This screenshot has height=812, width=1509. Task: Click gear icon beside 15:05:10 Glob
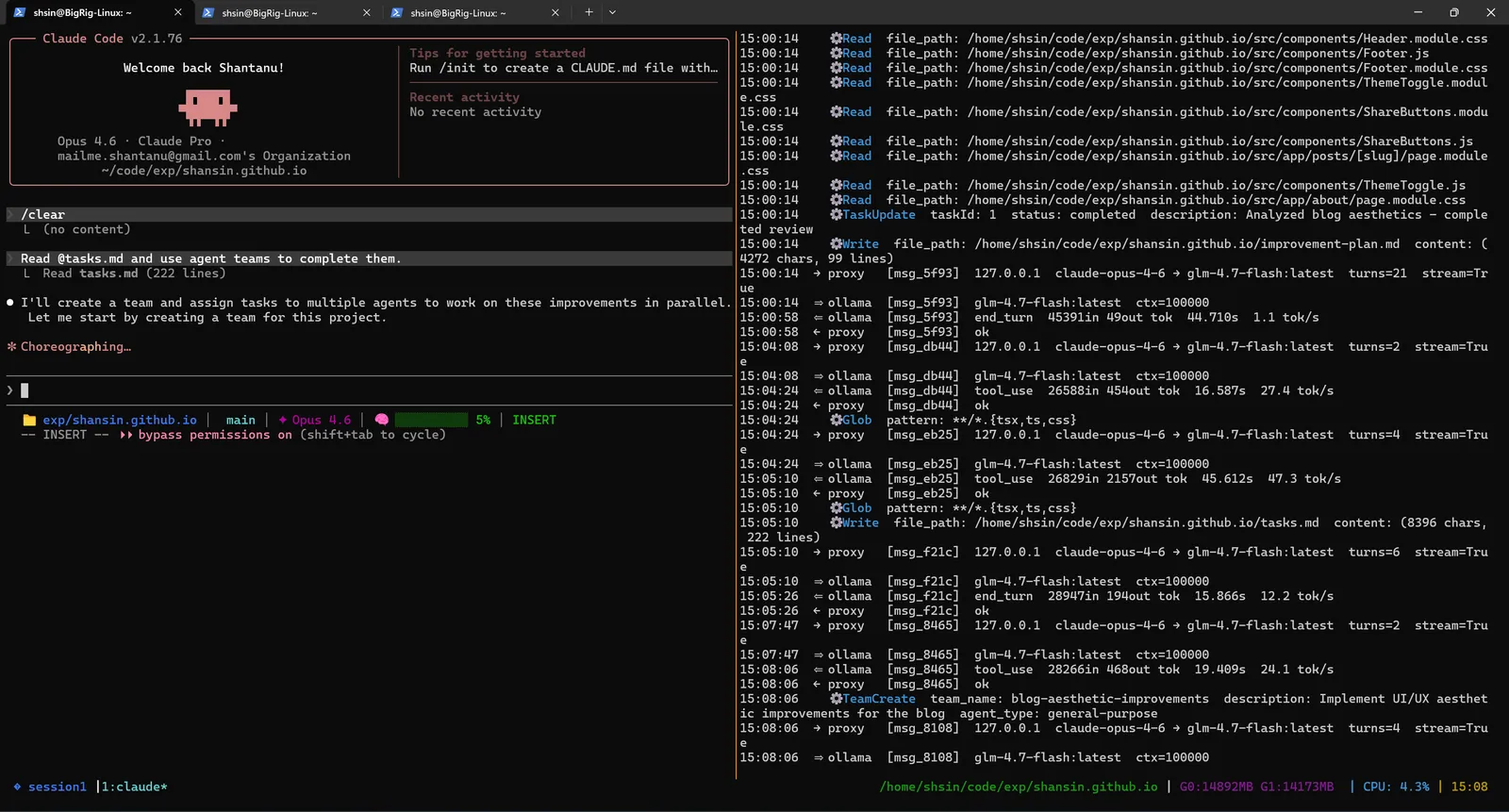point(836,508)
